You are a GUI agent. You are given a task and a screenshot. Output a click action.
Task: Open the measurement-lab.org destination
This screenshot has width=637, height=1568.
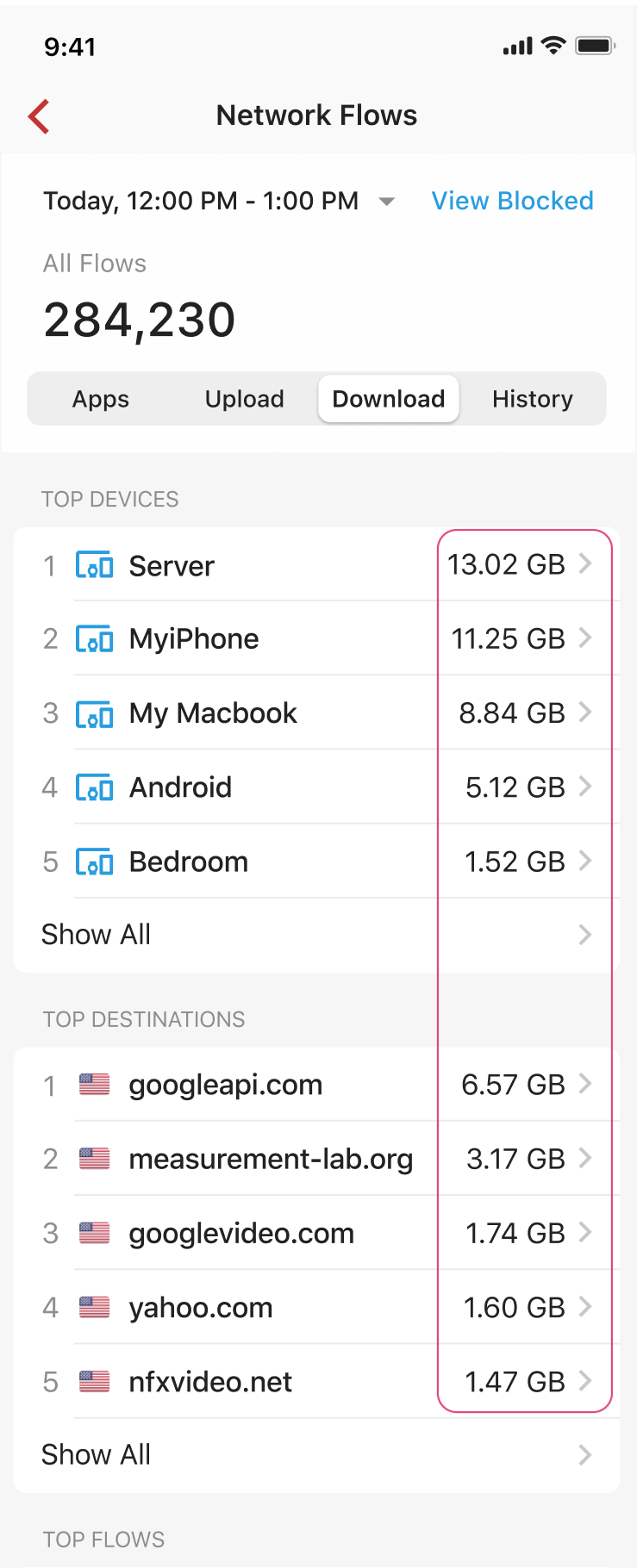[316, 1159]
